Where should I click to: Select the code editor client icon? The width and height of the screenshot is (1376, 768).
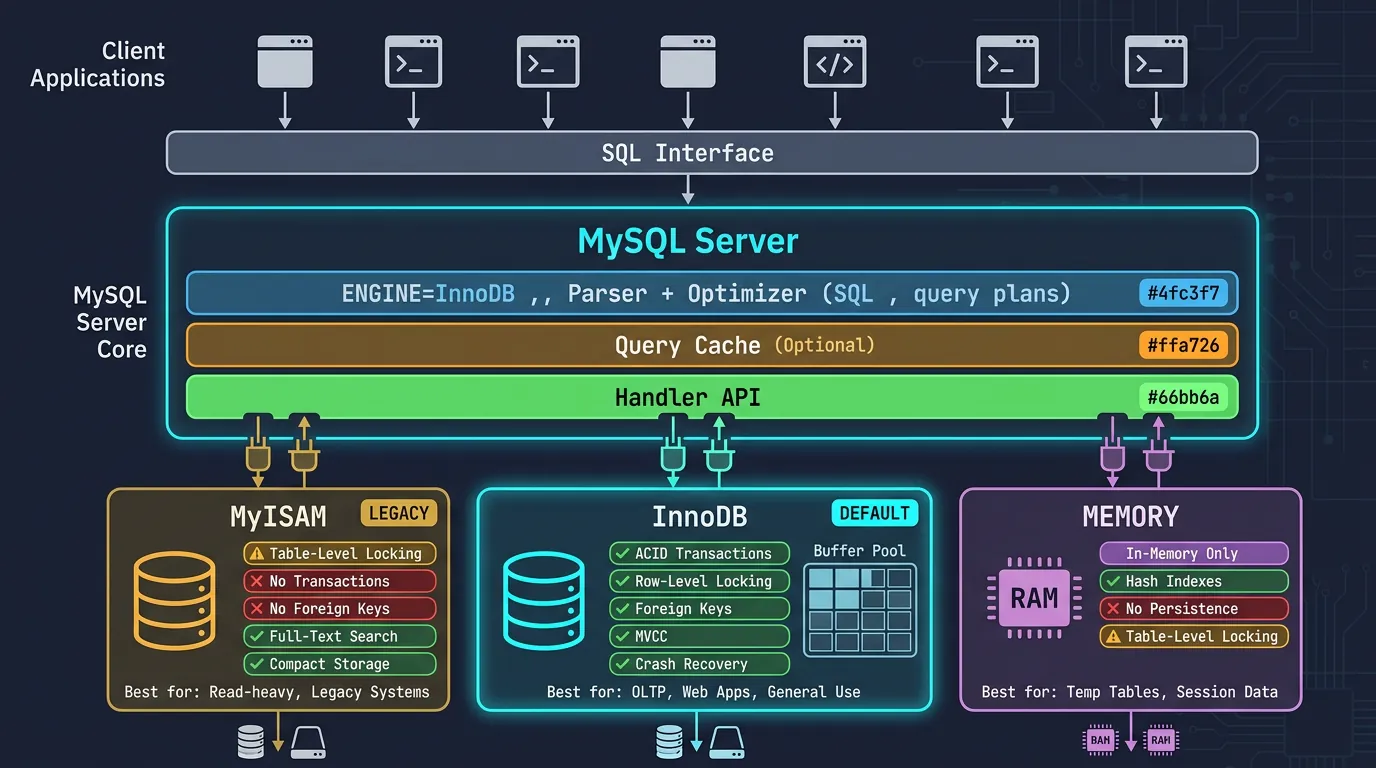835,61
